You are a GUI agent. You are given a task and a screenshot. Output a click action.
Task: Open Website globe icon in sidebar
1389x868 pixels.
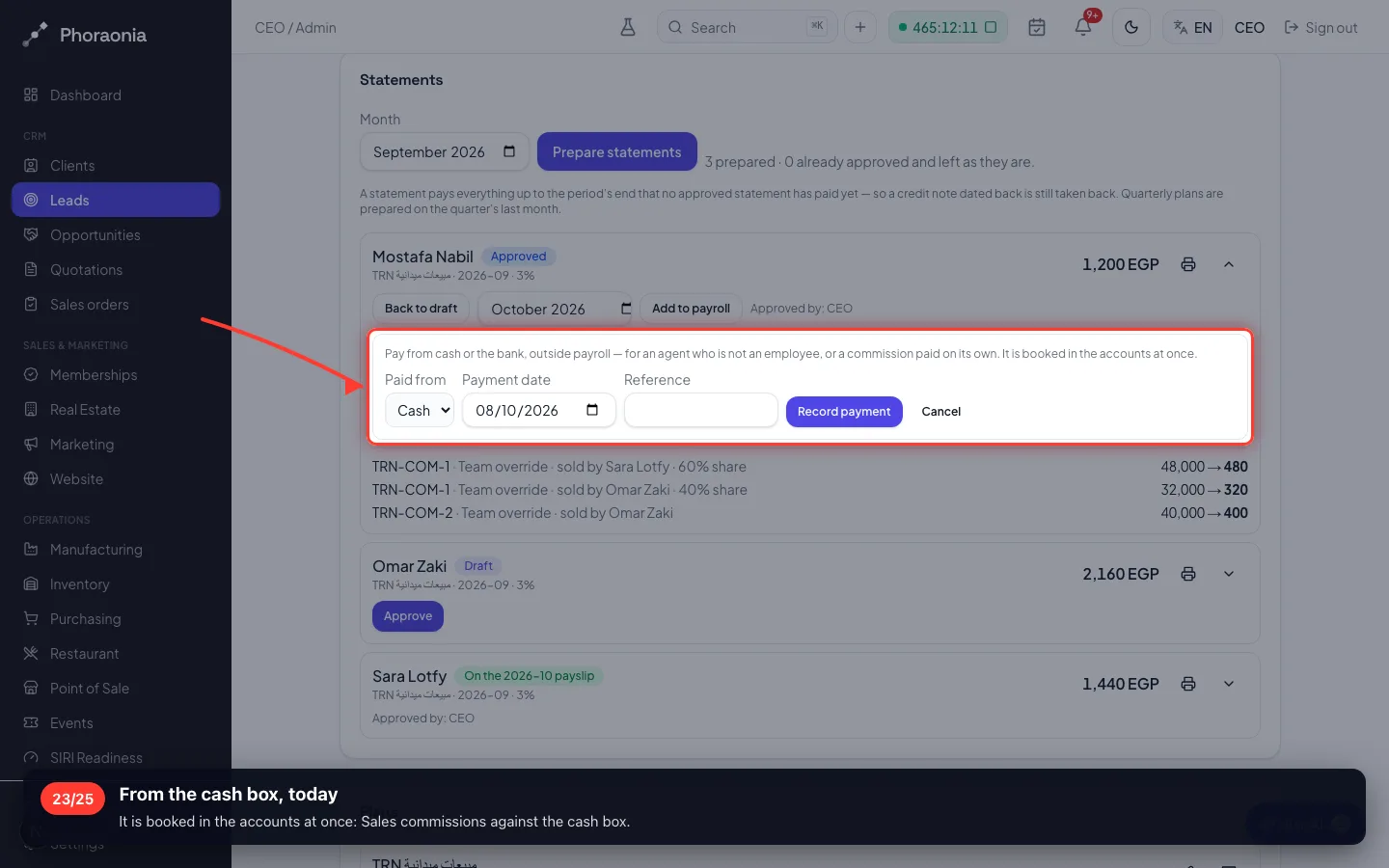tap(31, 479)
